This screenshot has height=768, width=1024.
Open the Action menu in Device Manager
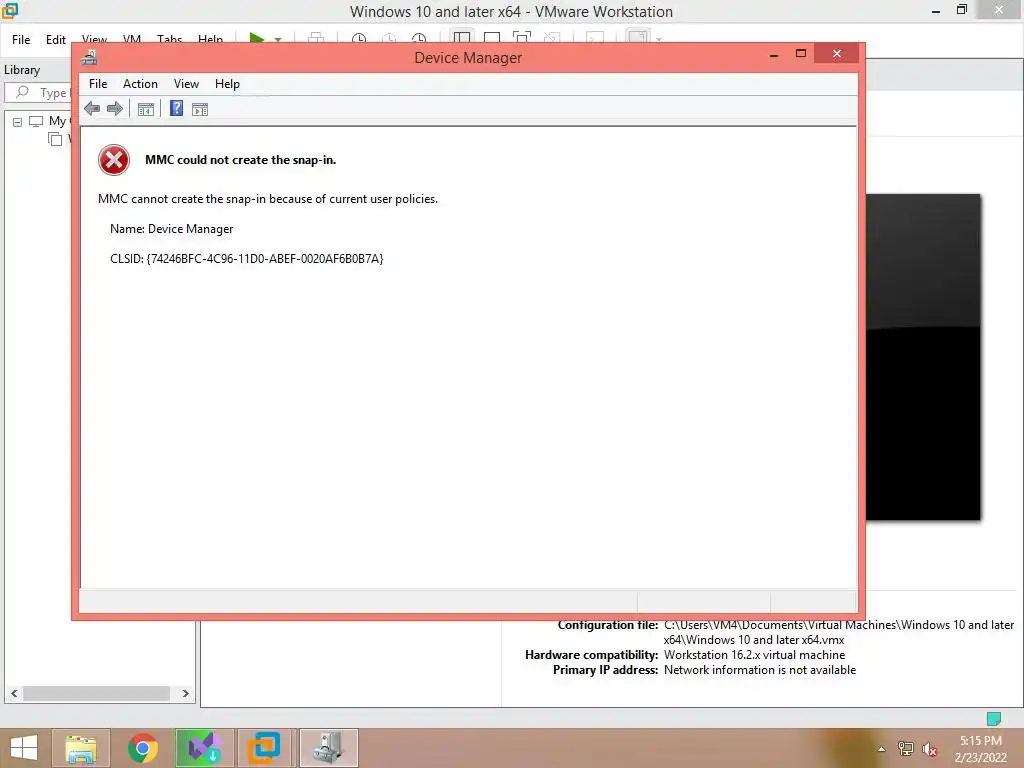point(140,84)
